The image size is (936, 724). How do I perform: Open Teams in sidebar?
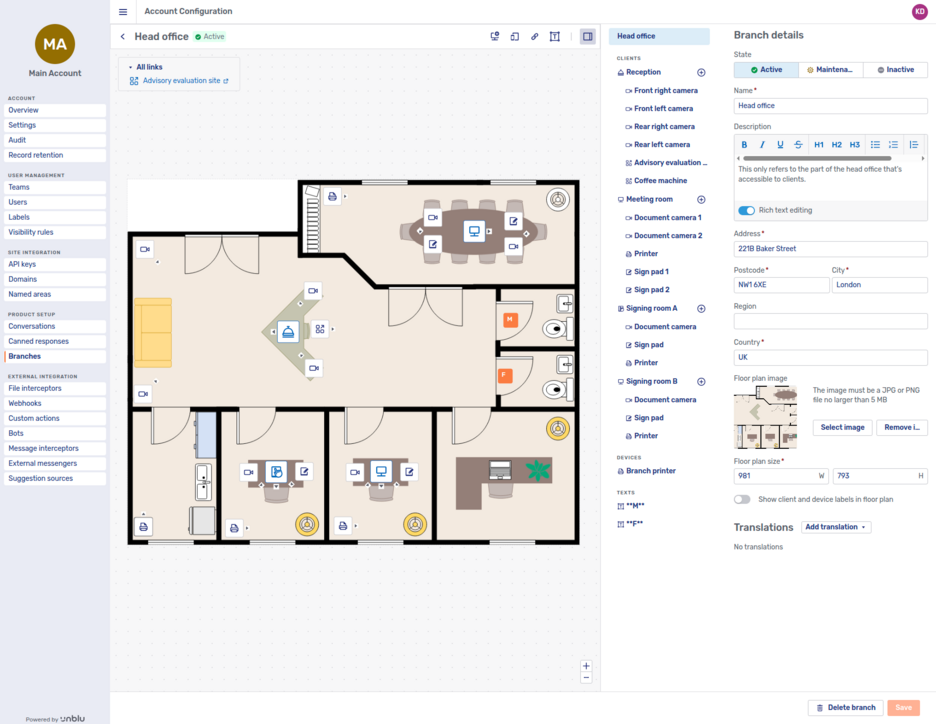click(55, 187)
